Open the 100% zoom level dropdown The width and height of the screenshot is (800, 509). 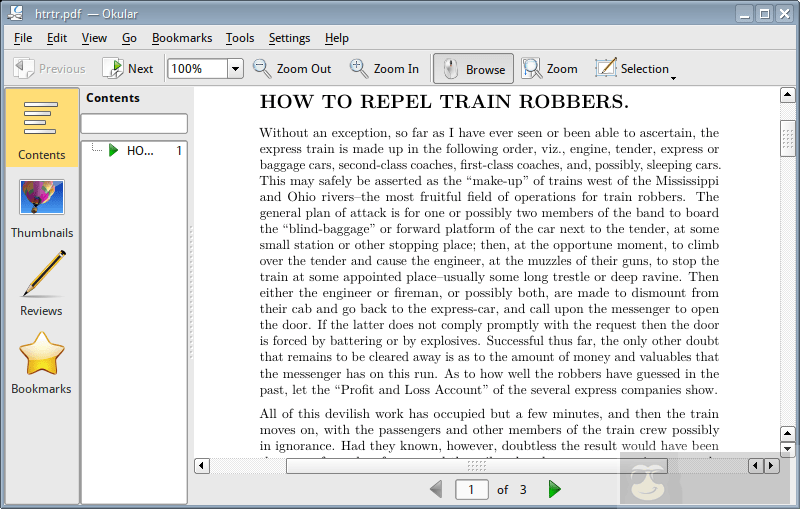coord(235,69)
